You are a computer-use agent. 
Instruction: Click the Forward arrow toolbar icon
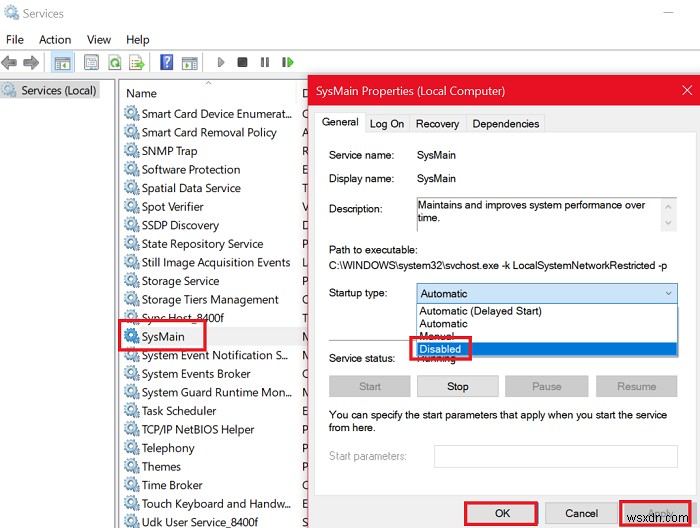pyautogui.click(x=31, y=62)
